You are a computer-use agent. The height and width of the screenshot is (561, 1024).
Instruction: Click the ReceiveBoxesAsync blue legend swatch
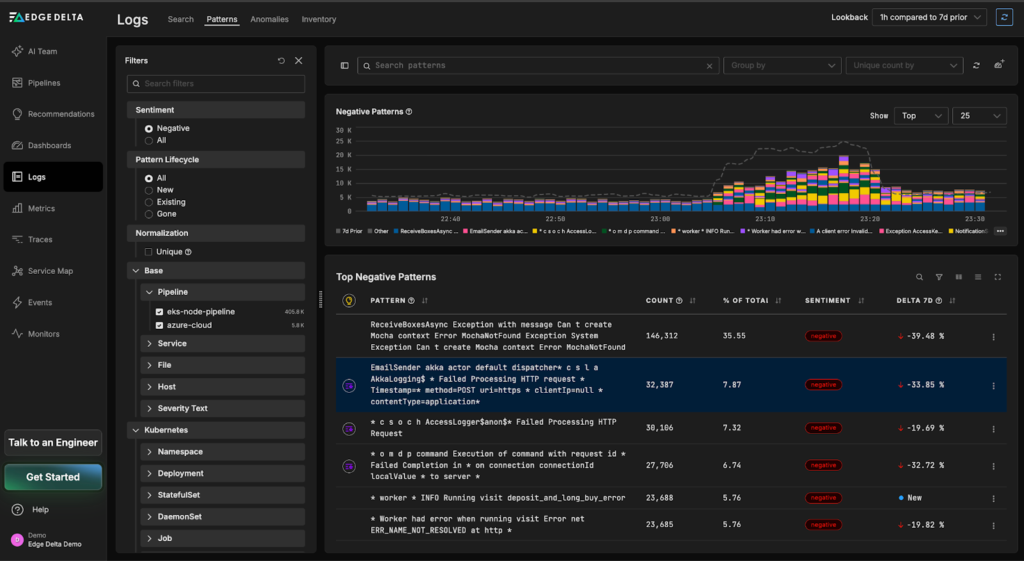395,231
